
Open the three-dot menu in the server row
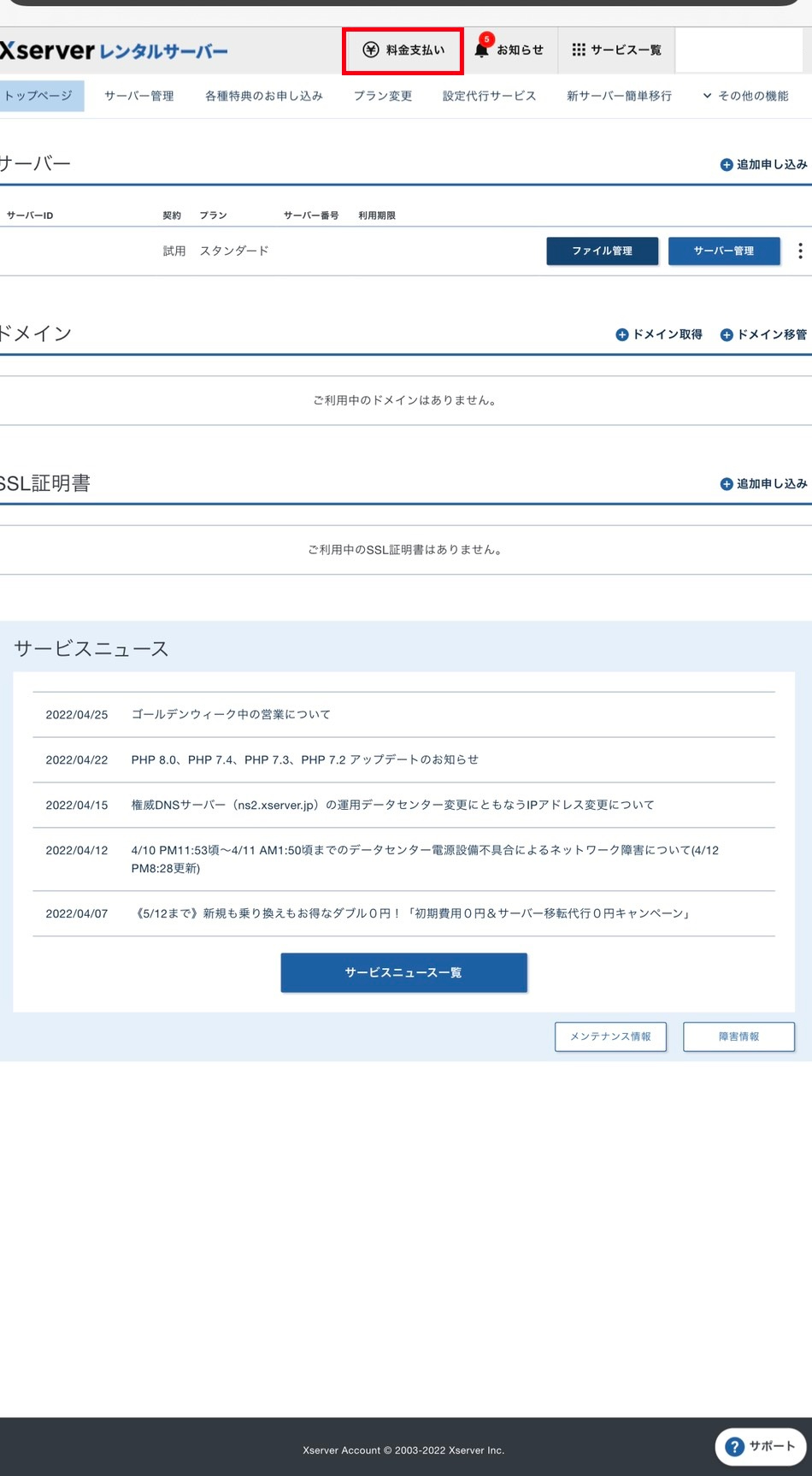pyautogui.click(x=800, y=251)
